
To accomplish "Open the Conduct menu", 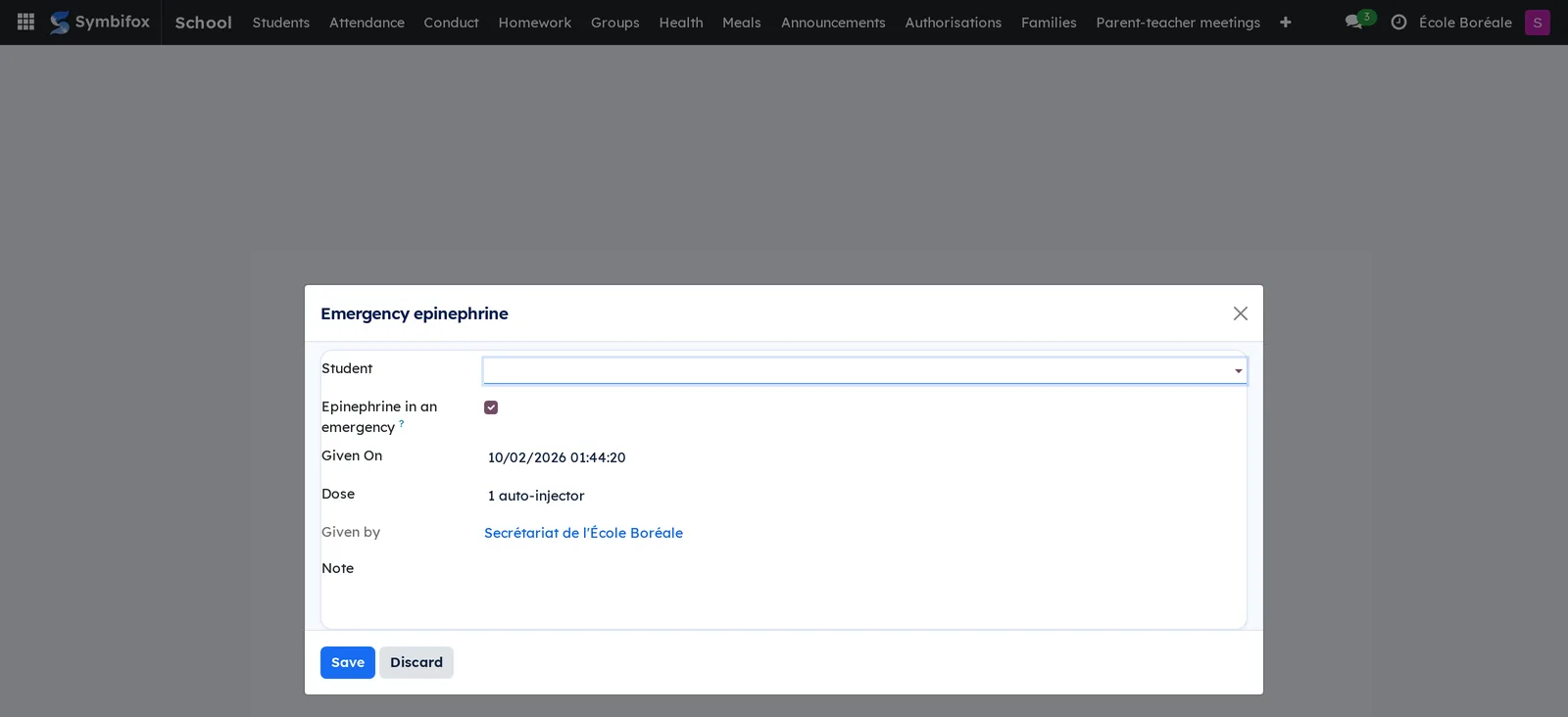I will [x=451, y=23].
